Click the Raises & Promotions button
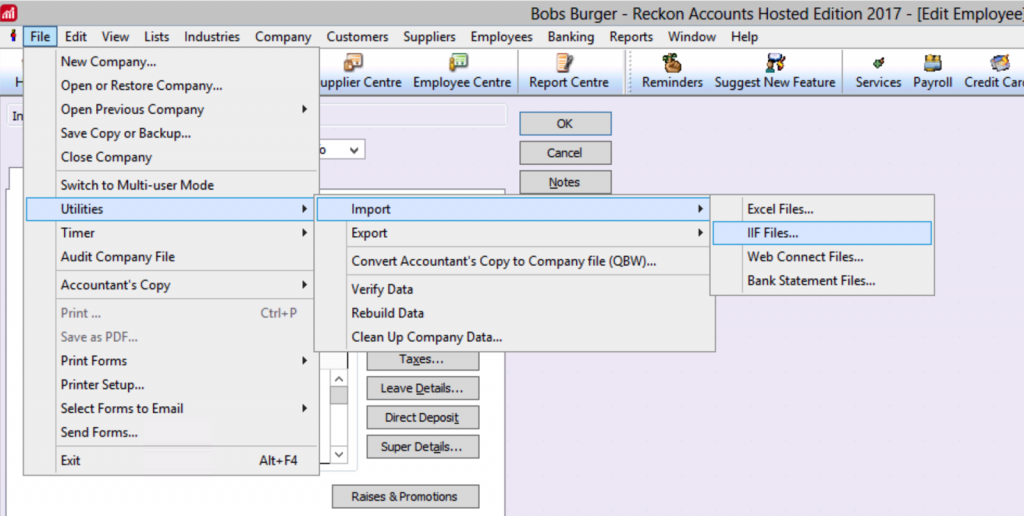The height and width of the screenshot is (516, 1024). [405, 496]
